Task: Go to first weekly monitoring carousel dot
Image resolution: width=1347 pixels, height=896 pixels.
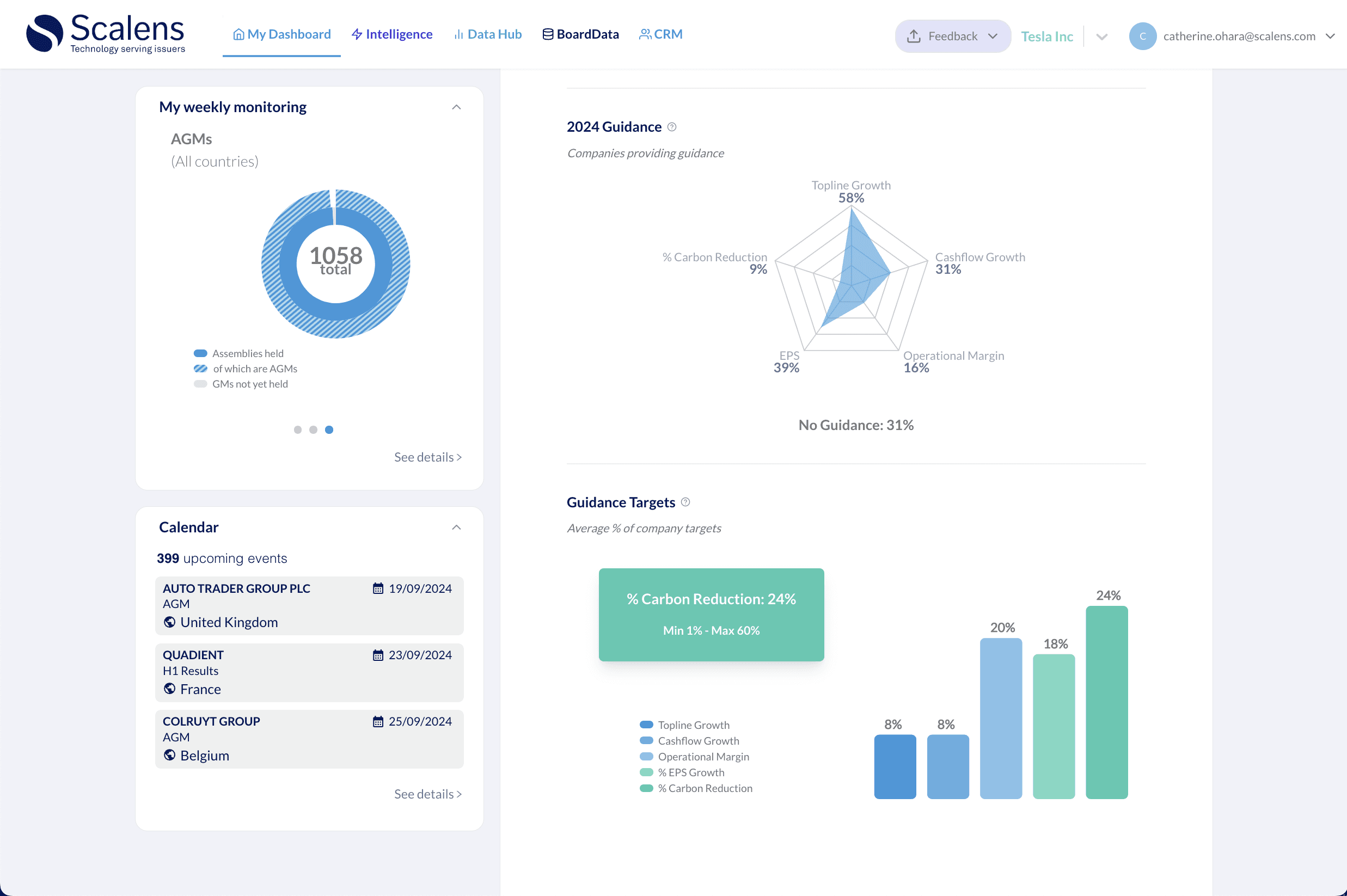Action: pos(298,429)
